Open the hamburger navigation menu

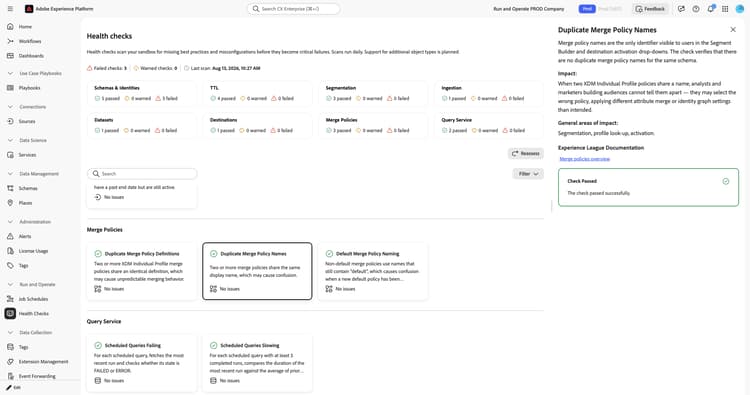click(10, 9)
